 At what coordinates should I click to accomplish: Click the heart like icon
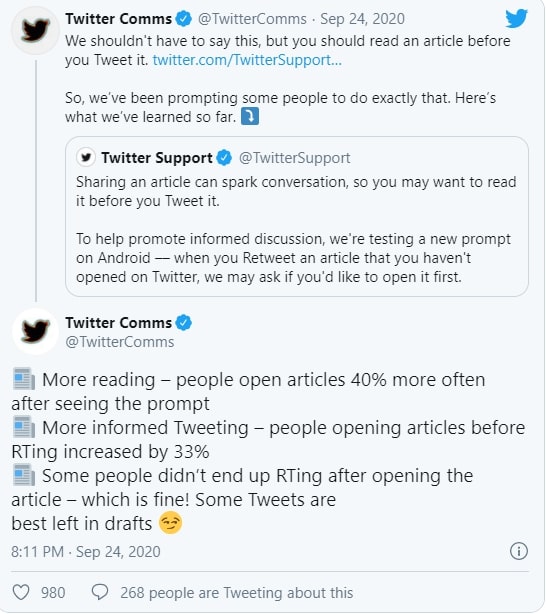[21, 592]
